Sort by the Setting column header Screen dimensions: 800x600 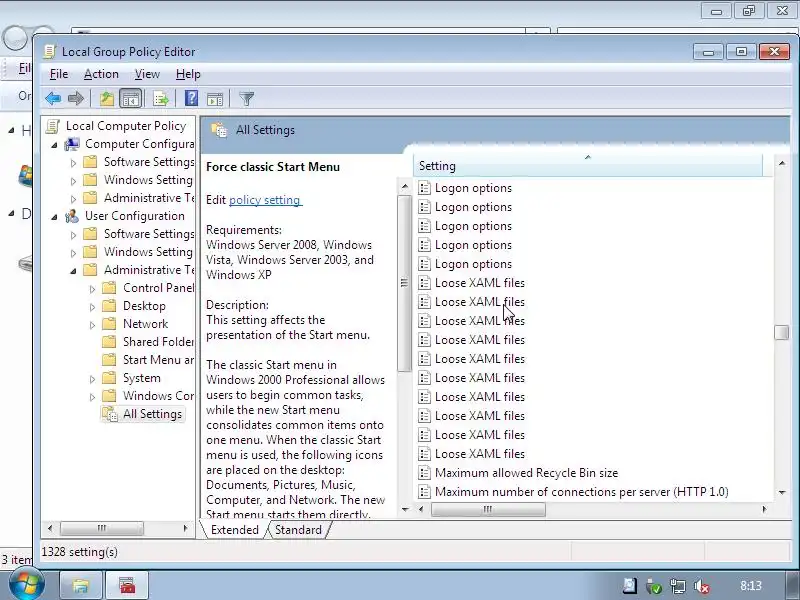point(588,166)
